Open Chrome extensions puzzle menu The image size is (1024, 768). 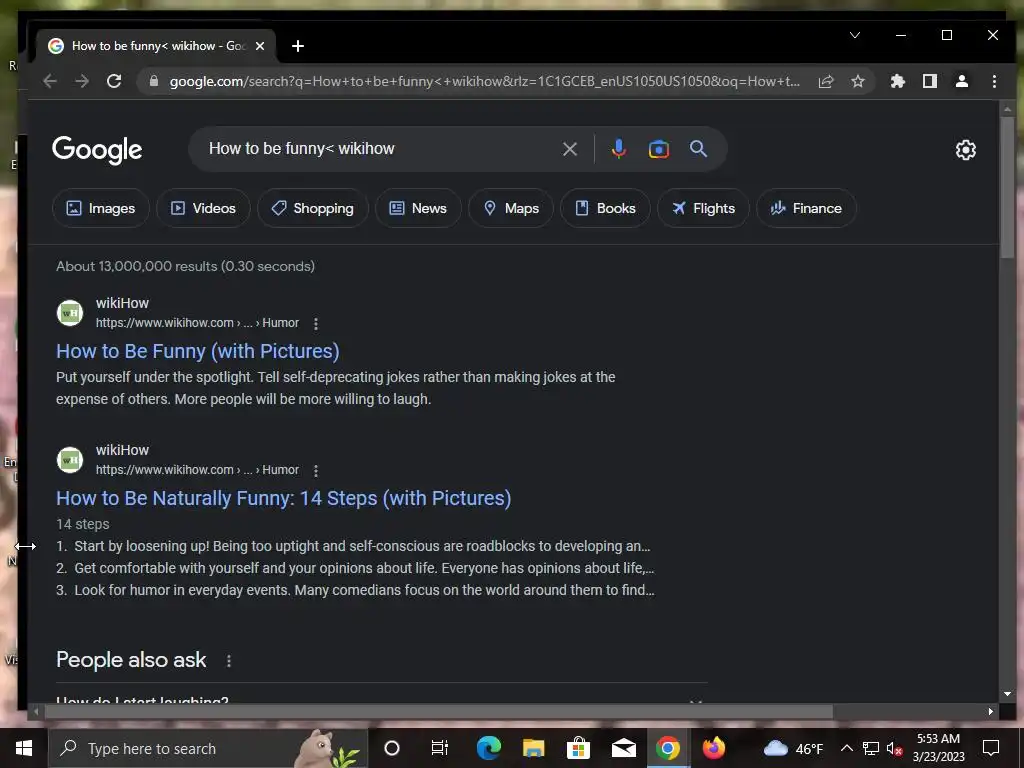[898, 81]
